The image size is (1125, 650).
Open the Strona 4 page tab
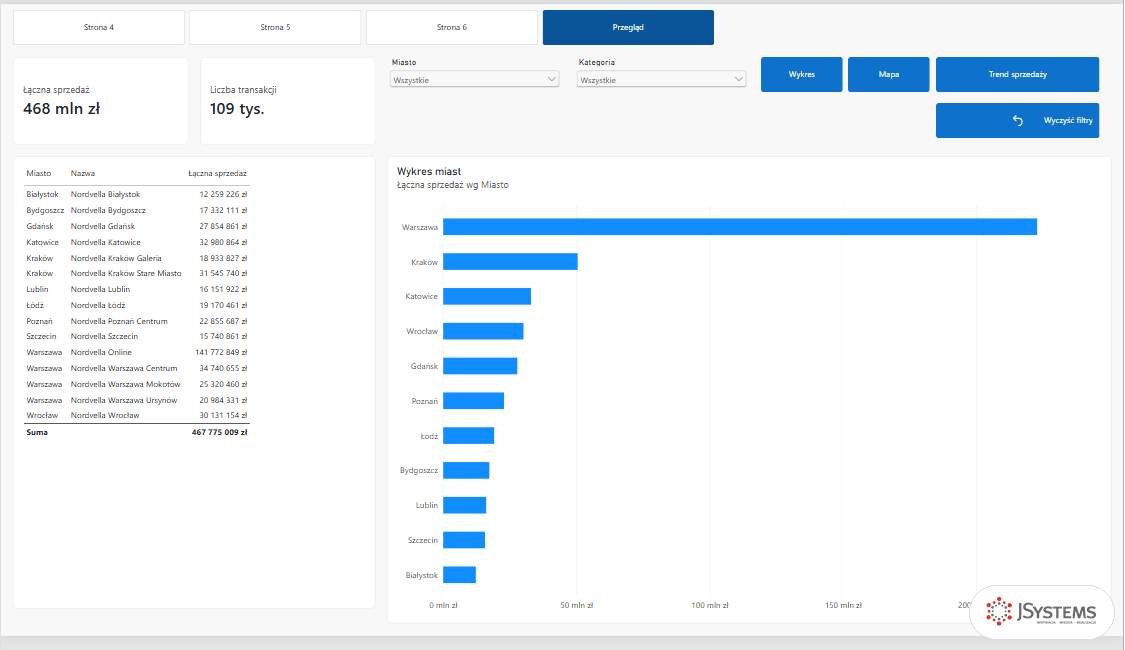point(99,27)
